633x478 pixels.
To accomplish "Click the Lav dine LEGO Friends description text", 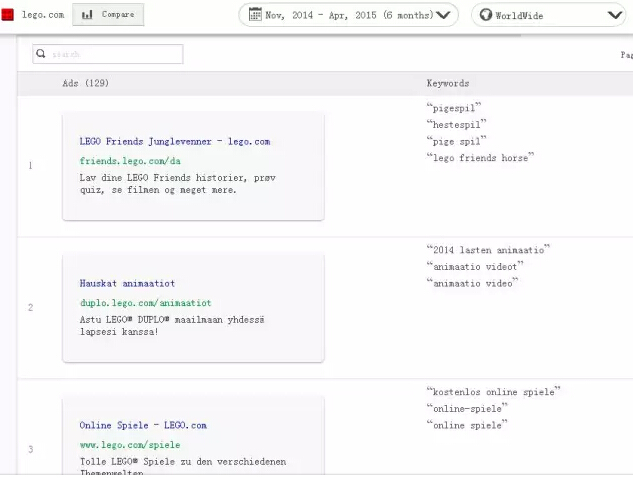I will click(178, 184).
